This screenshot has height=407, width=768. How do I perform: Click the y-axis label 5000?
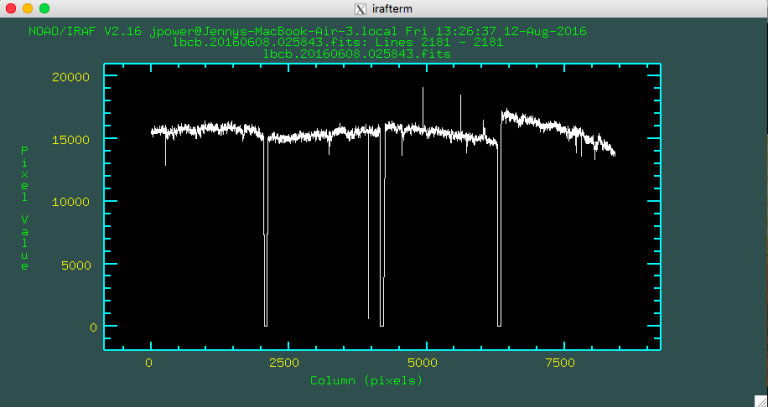pyautogui.click(x=76, y=265)
